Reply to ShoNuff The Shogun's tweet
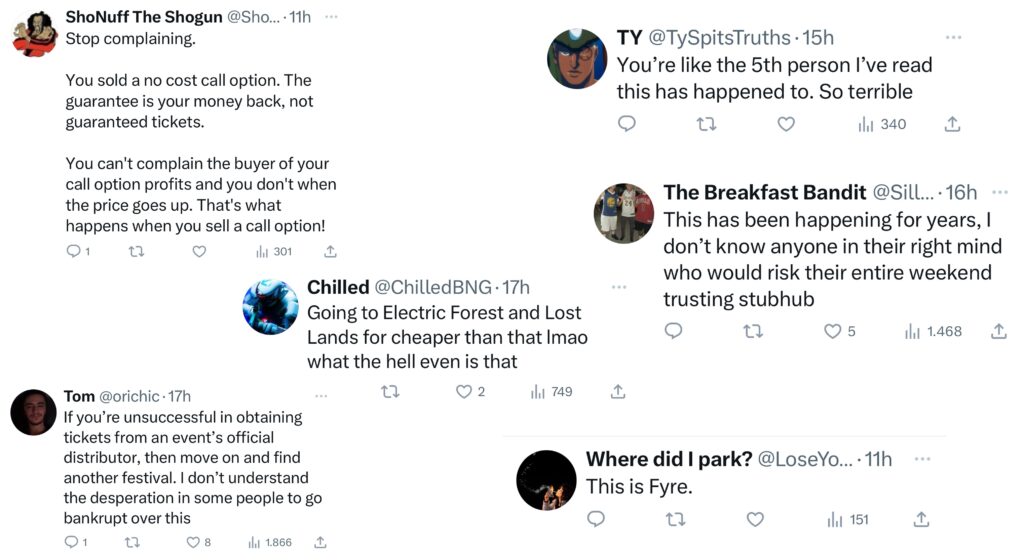The width and height of the screenshot is (1024, 560). point(73,252)
